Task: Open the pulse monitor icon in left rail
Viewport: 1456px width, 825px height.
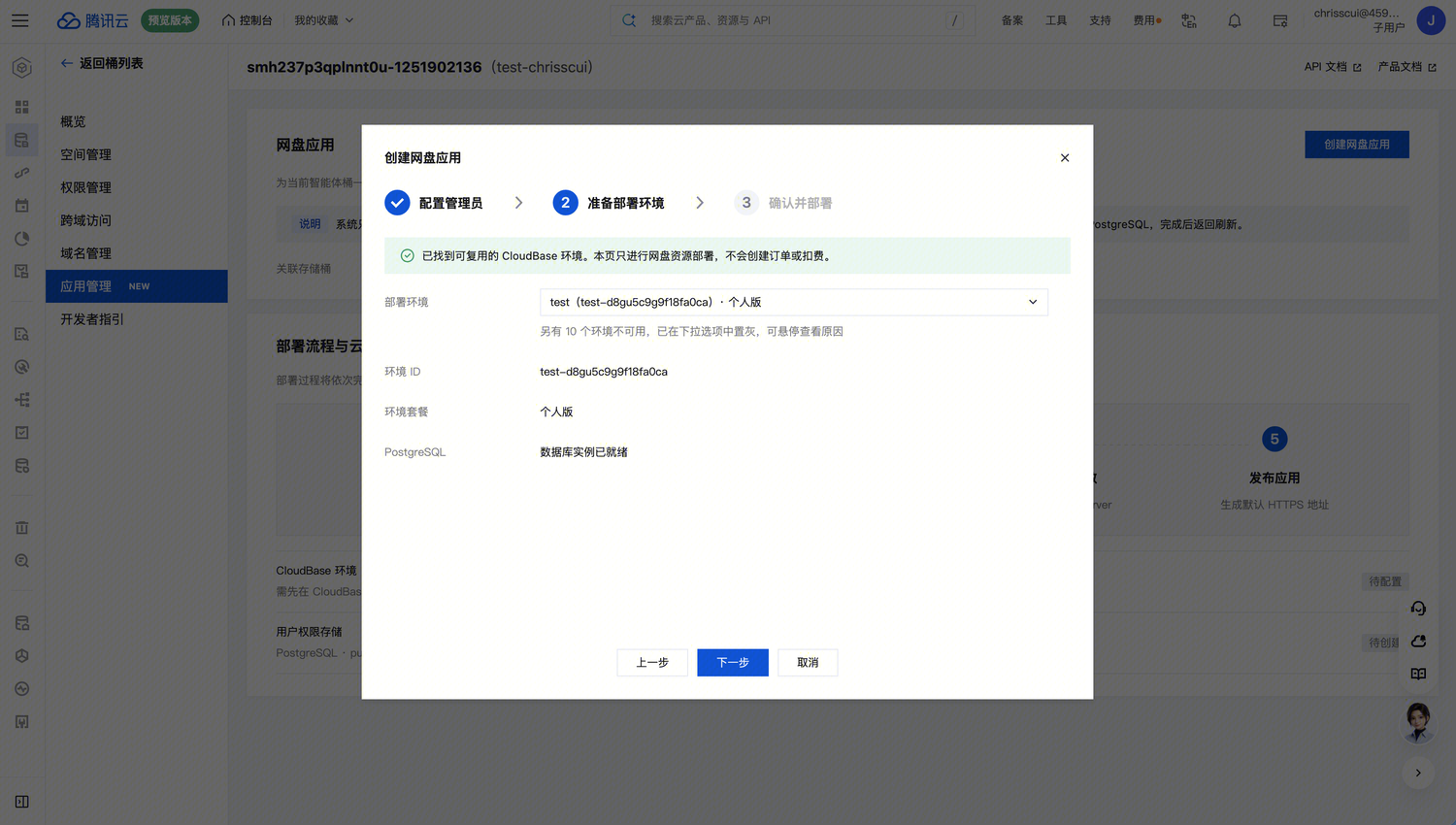Action: (x=21, y=689)
